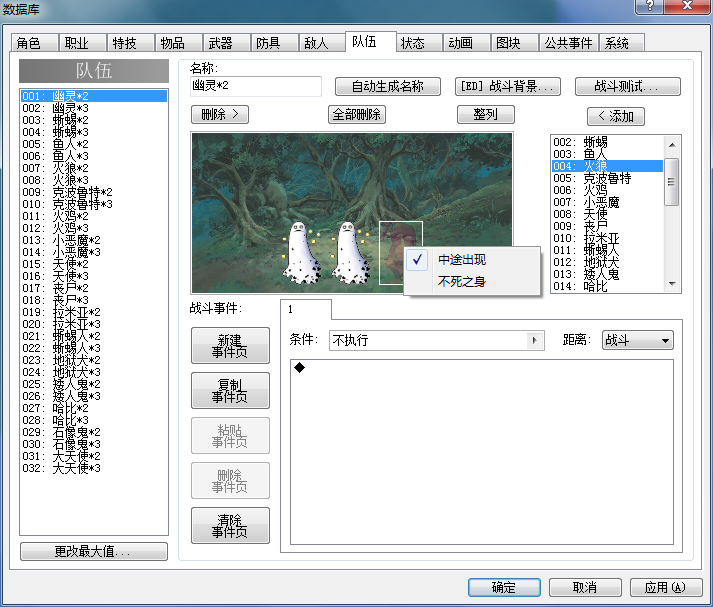Select troop 013: 小恶魔*2

coord(94,240)
